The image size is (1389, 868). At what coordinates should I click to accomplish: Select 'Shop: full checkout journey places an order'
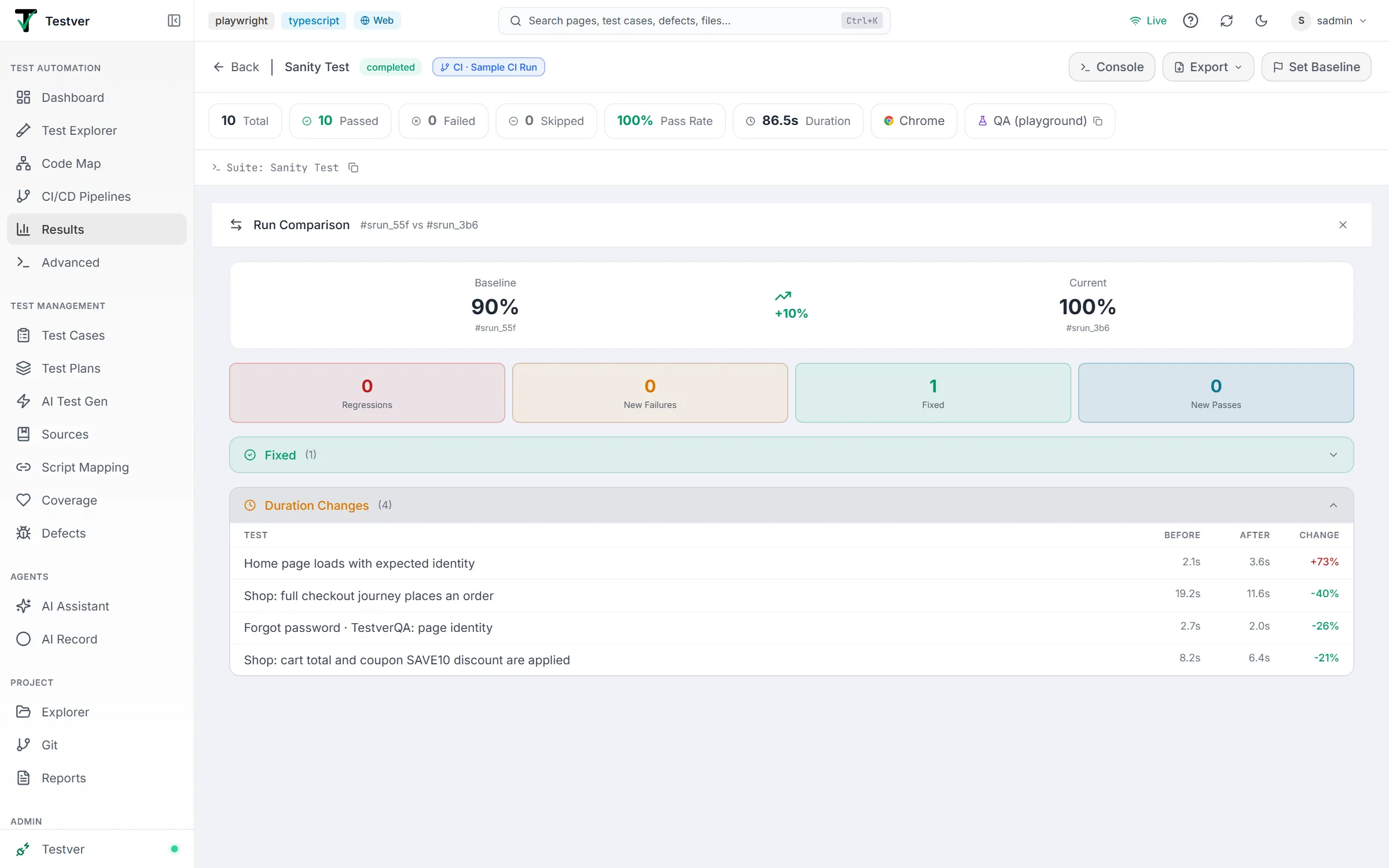click(x=791, y=596)
